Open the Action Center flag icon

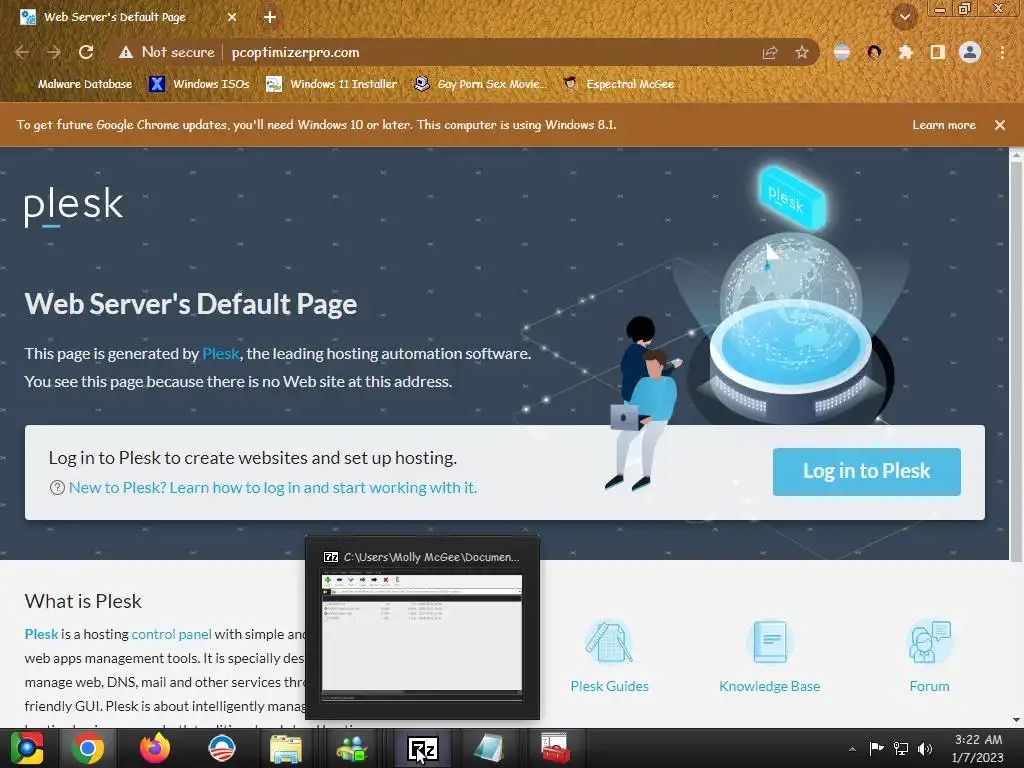click(876, 749)
